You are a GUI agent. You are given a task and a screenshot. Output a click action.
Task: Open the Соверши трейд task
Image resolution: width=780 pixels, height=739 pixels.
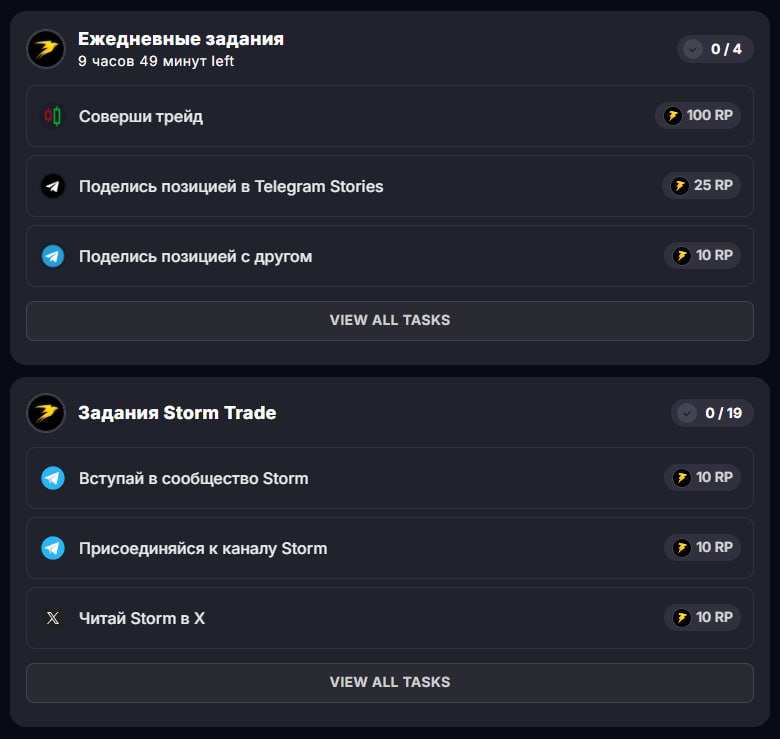[140, 116]
